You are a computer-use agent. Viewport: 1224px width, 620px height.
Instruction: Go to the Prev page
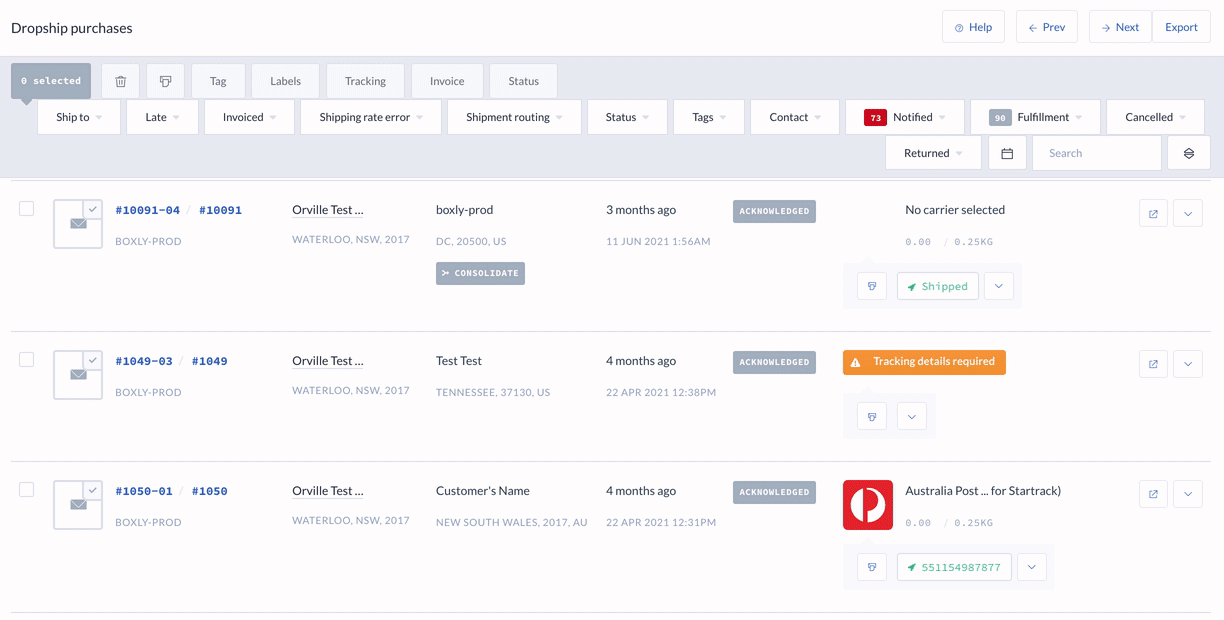coord(1047,27)
